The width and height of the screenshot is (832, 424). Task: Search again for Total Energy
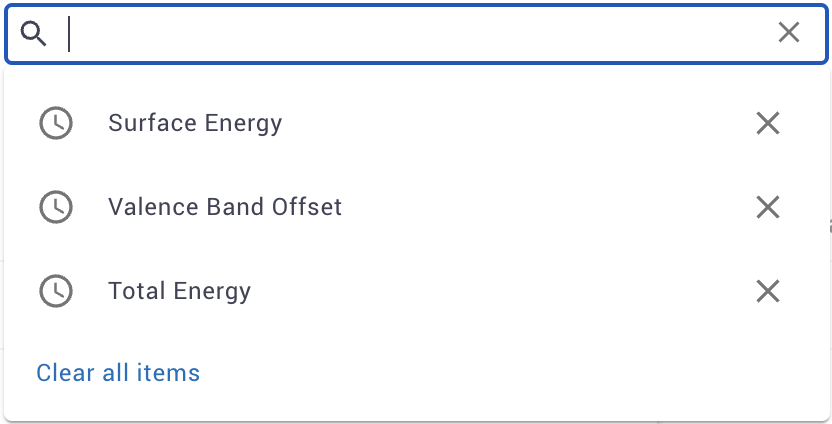coord(179,291)
